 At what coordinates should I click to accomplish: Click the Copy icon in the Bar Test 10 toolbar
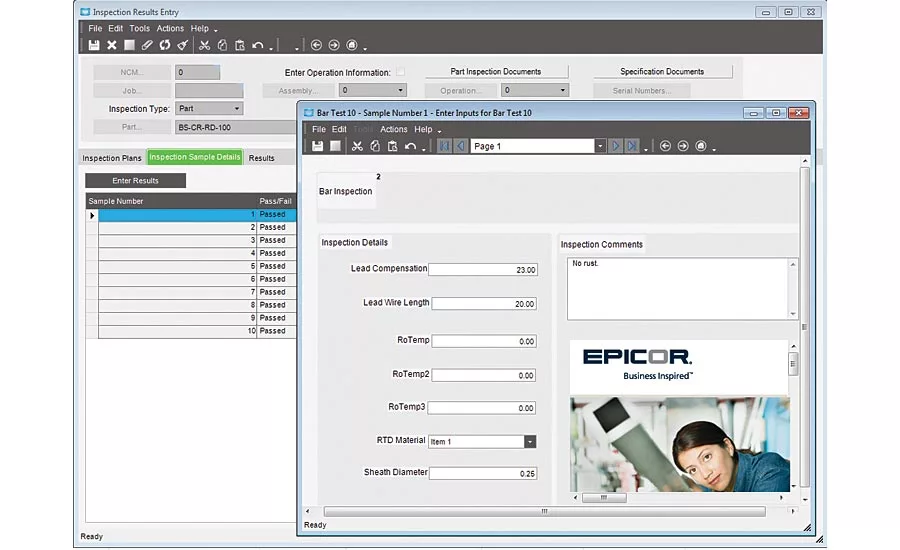click(x=375, y=146)
